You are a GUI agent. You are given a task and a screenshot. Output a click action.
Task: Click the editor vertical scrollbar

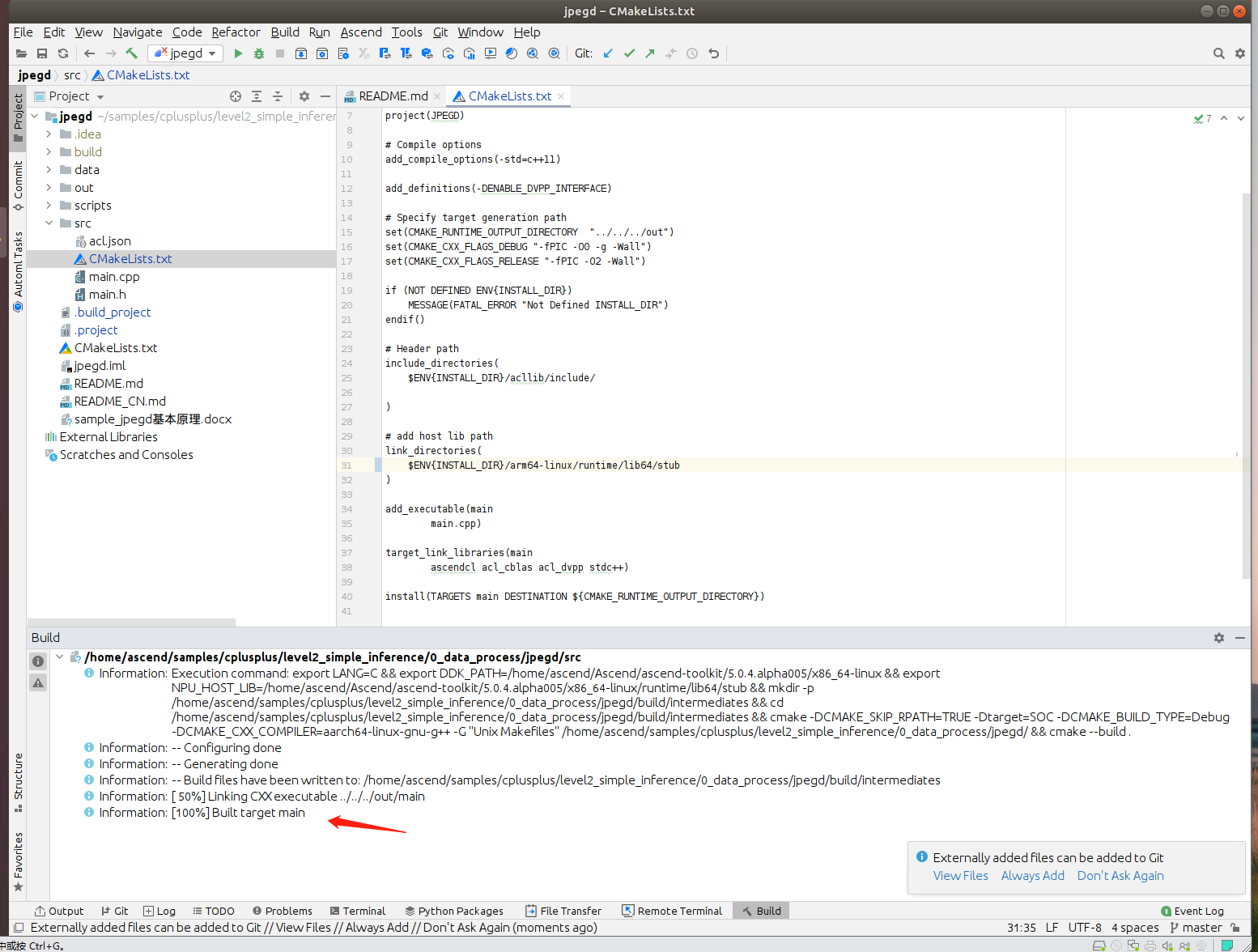pyautogui.click(x=1245, y=387)
